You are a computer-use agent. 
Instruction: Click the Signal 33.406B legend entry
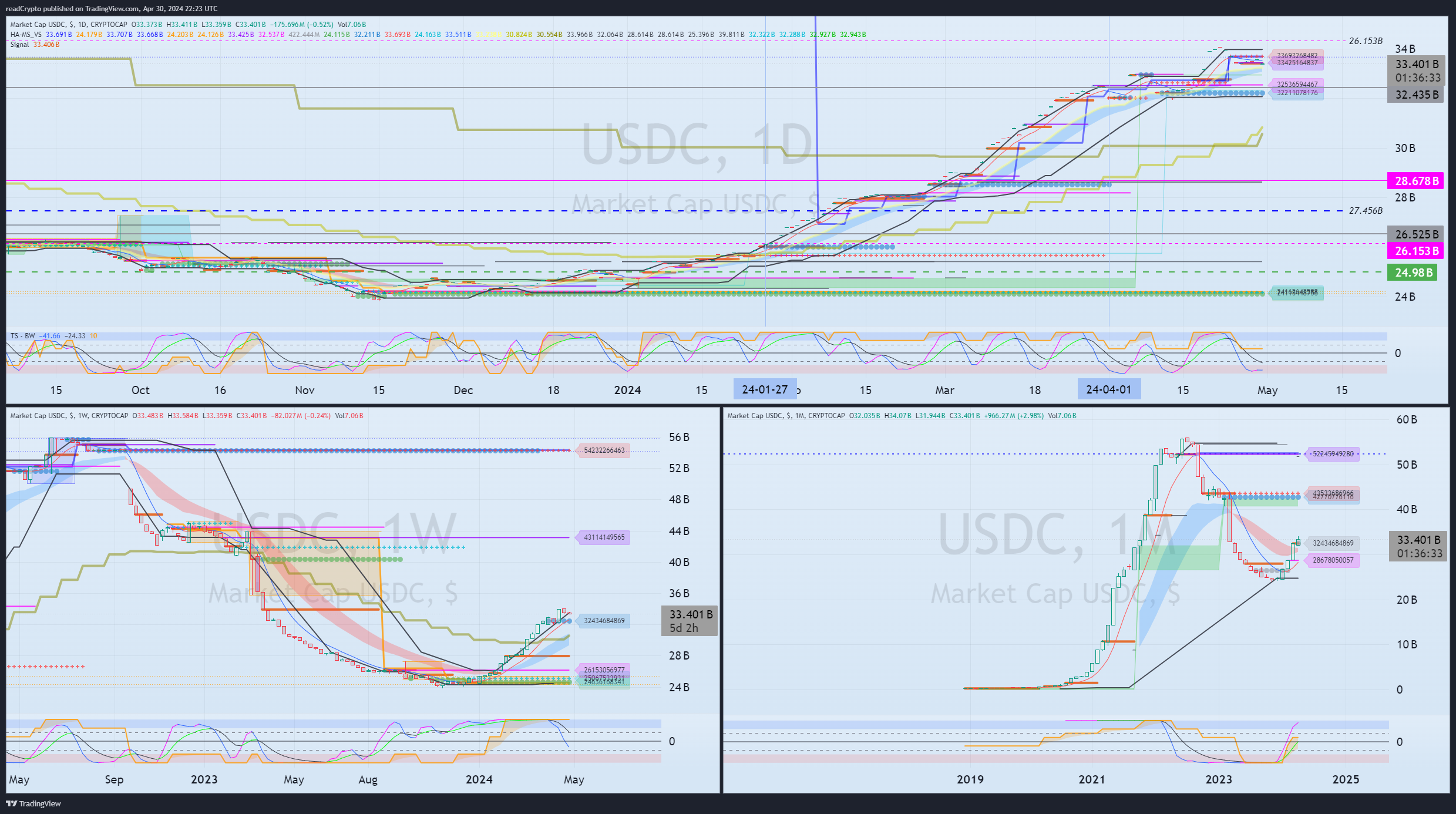point(35,45)
